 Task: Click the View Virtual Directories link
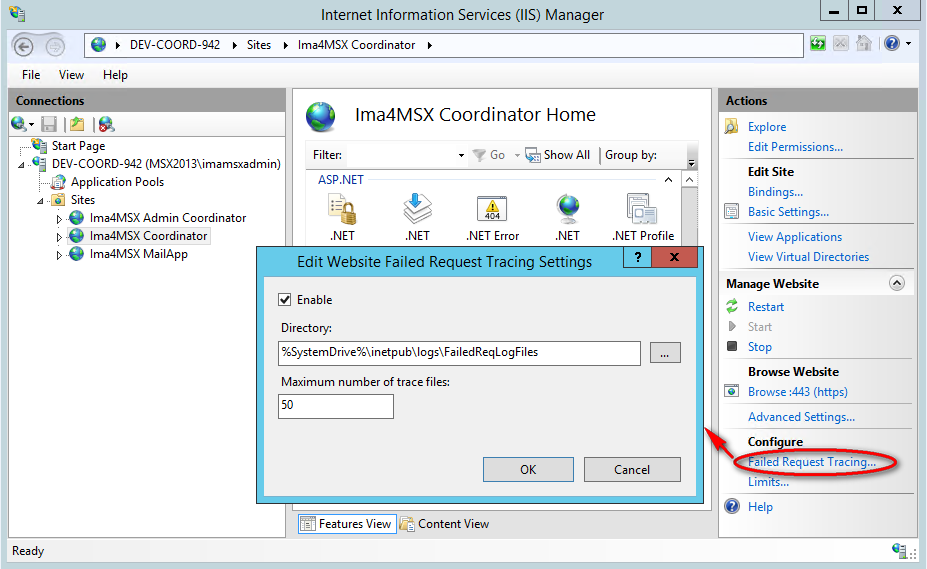pyautogui.click(x=808, y=257)
